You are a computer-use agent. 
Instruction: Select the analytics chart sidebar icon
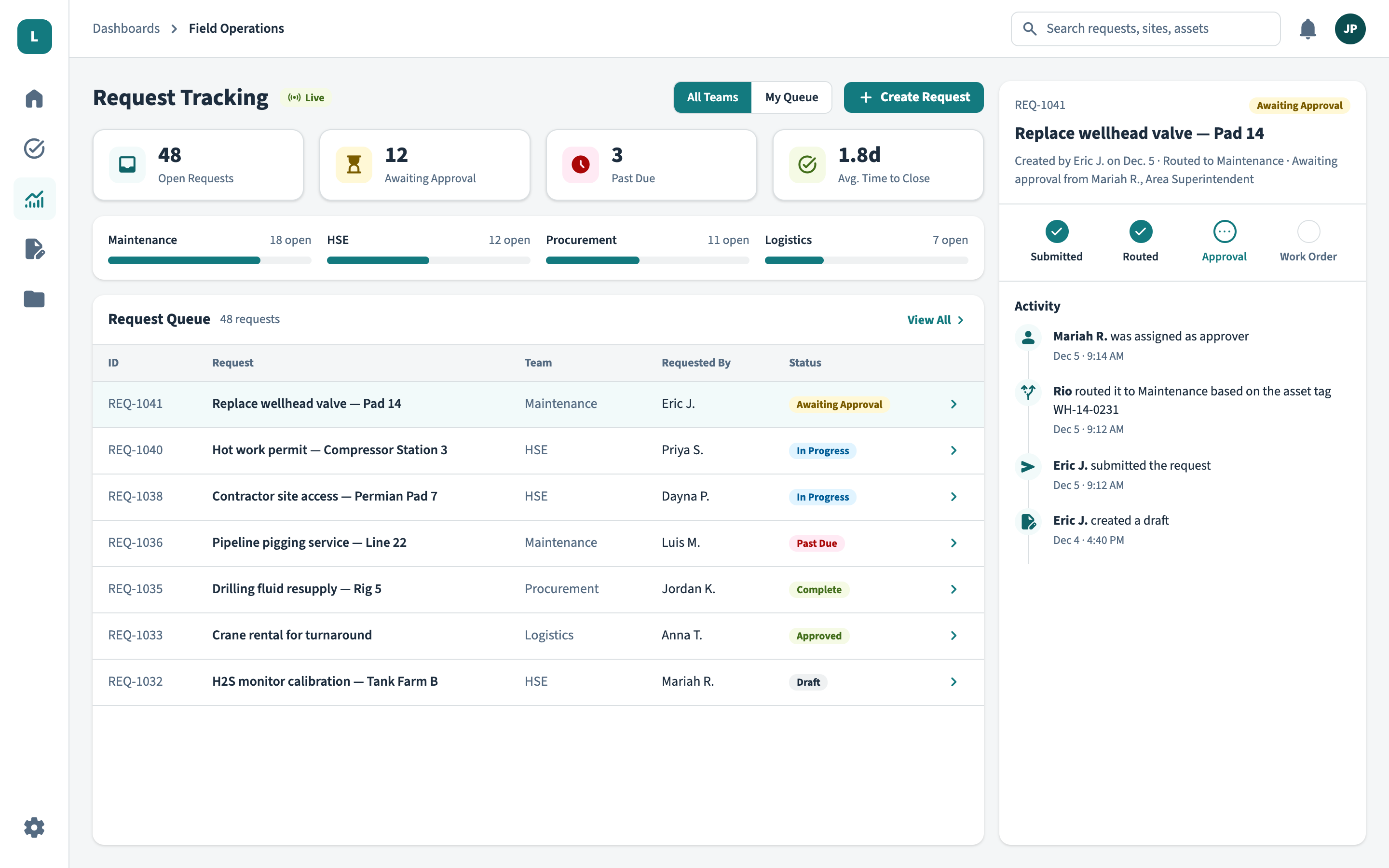(x=34, y=199)
